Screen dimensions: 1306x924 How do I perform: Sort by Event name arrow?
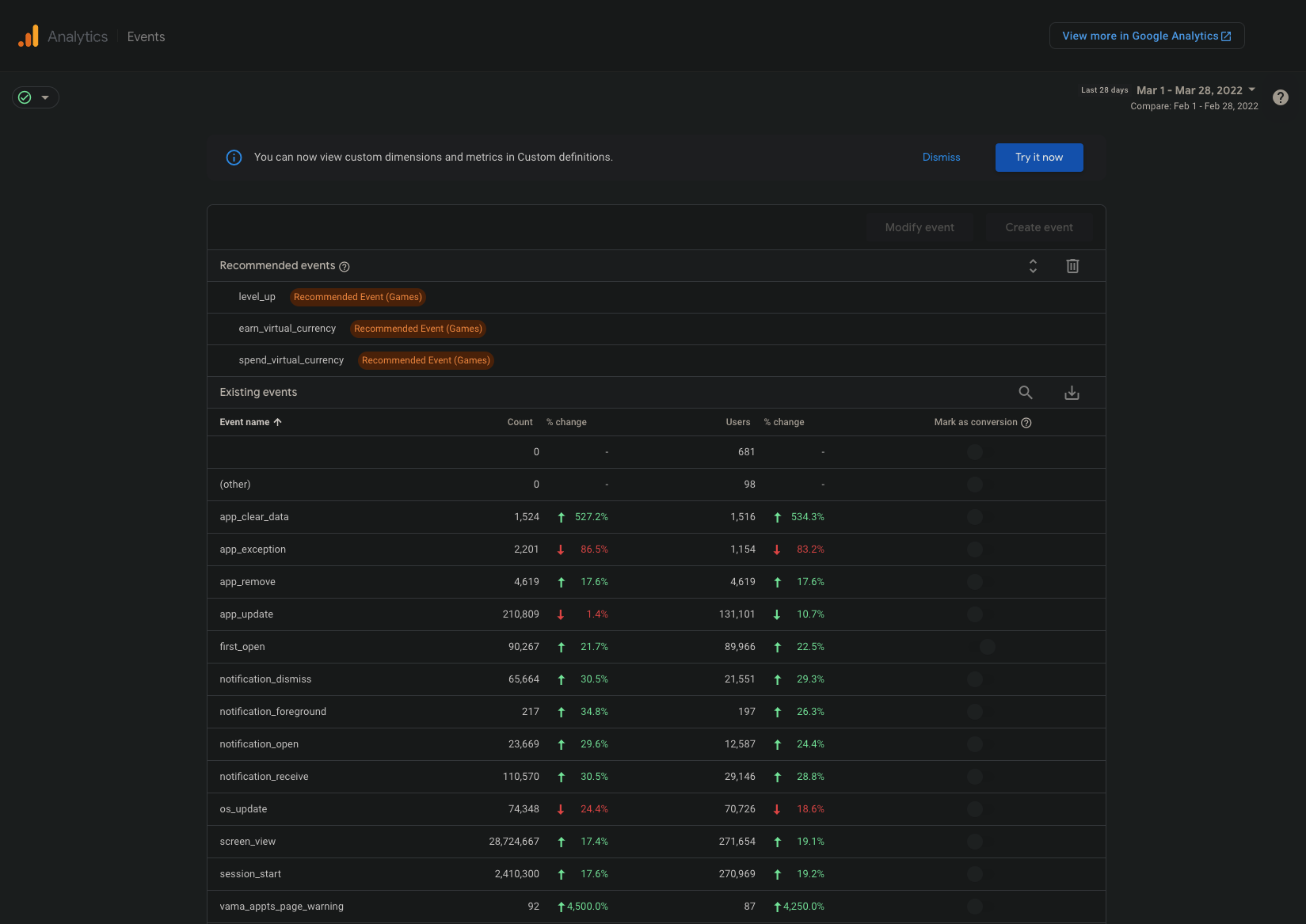277,422
